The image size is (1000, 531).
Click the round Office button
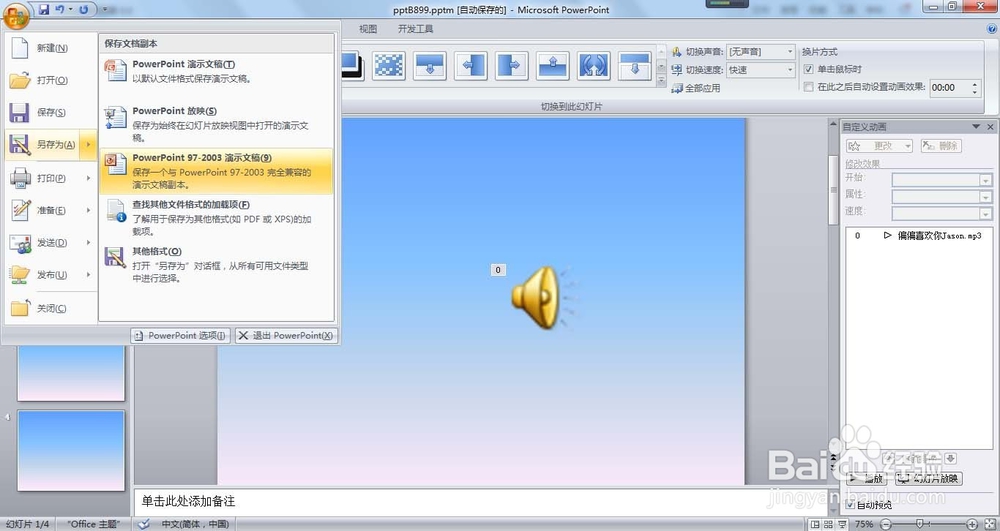coord(15,15)
